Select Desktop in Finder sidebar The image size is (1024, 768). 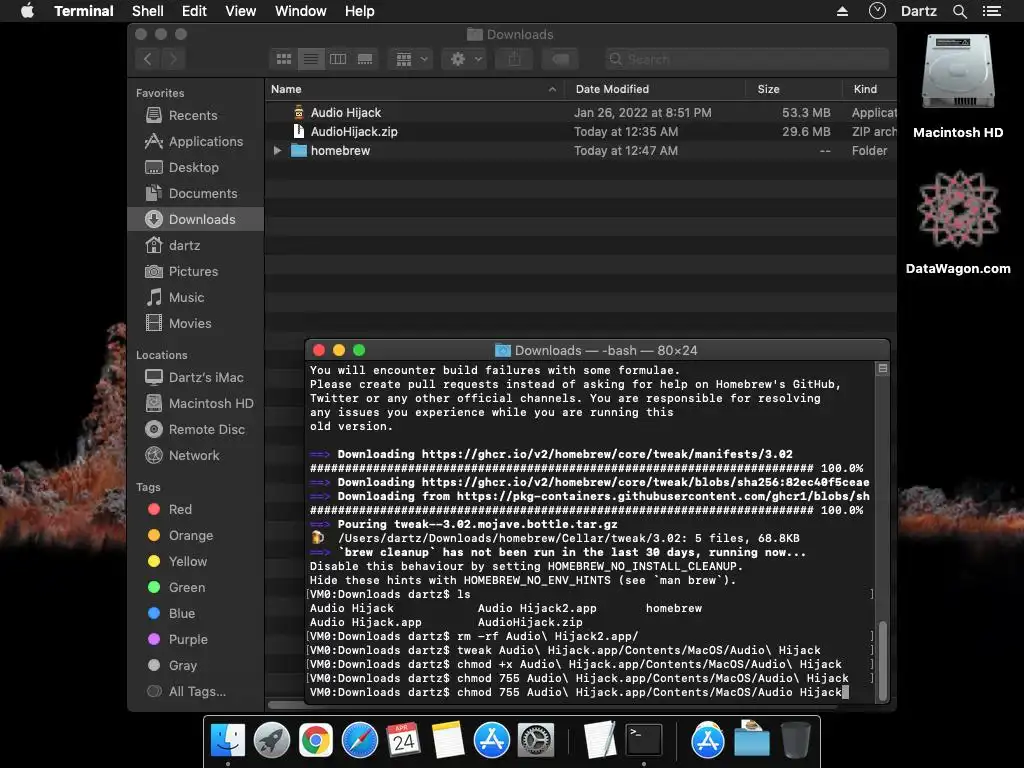click(x=194, y=168)
